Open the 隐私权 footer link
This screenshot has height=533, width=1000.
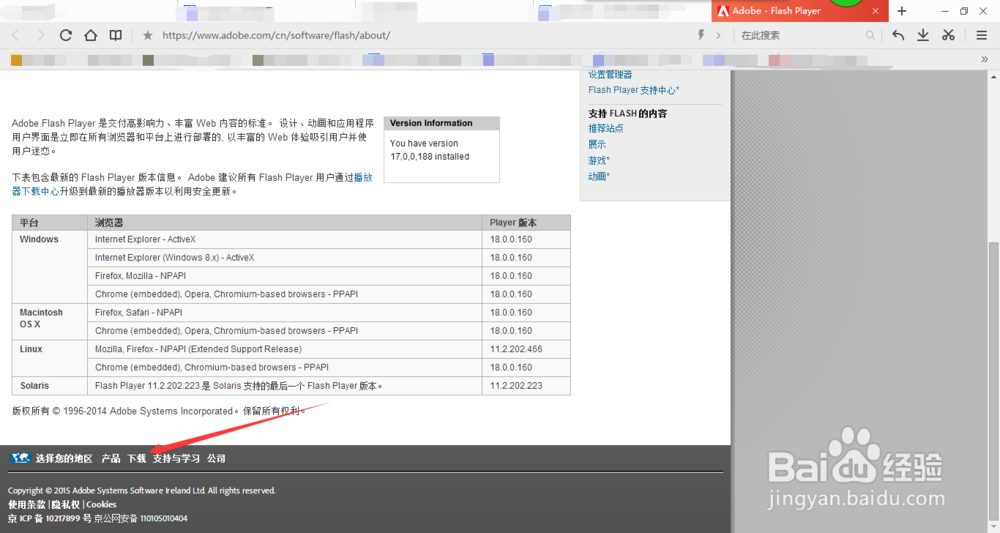pos(66,504)
